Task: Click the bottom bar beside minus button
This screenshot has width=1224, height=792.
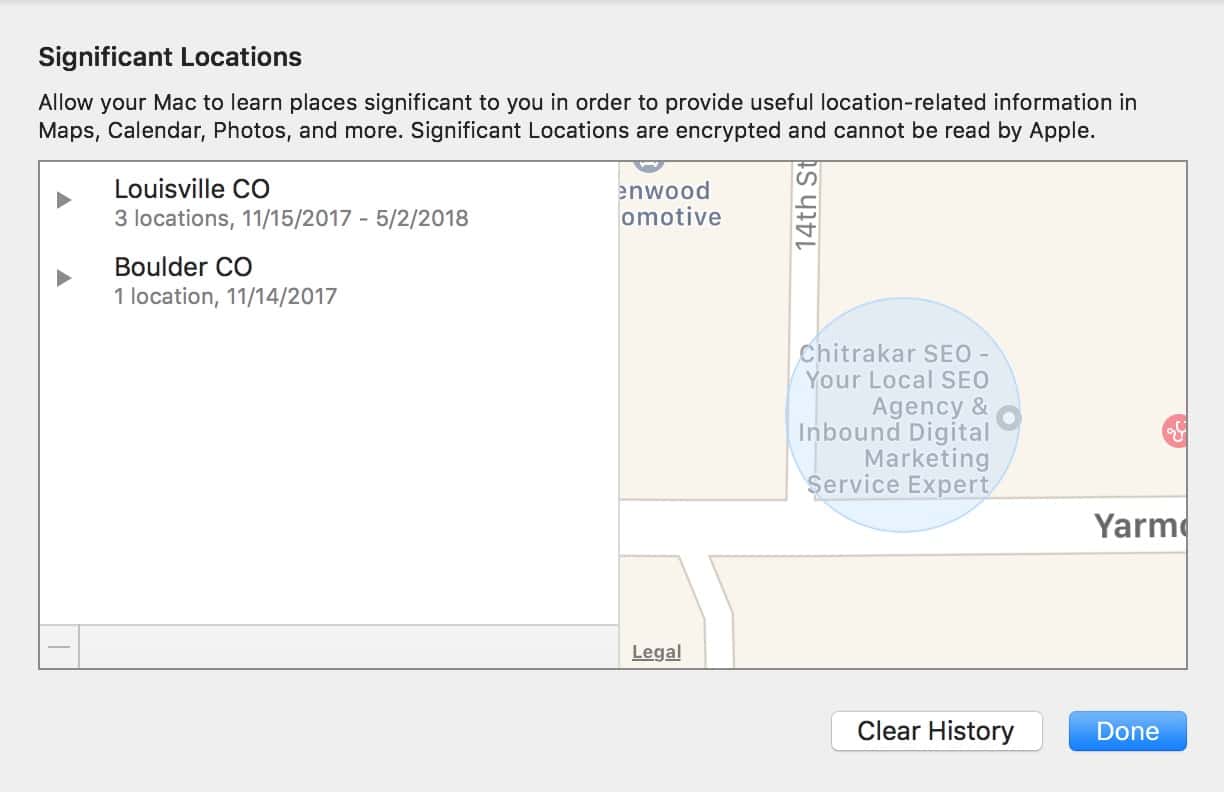Action: pyautogui.click(x=348, y=646)
